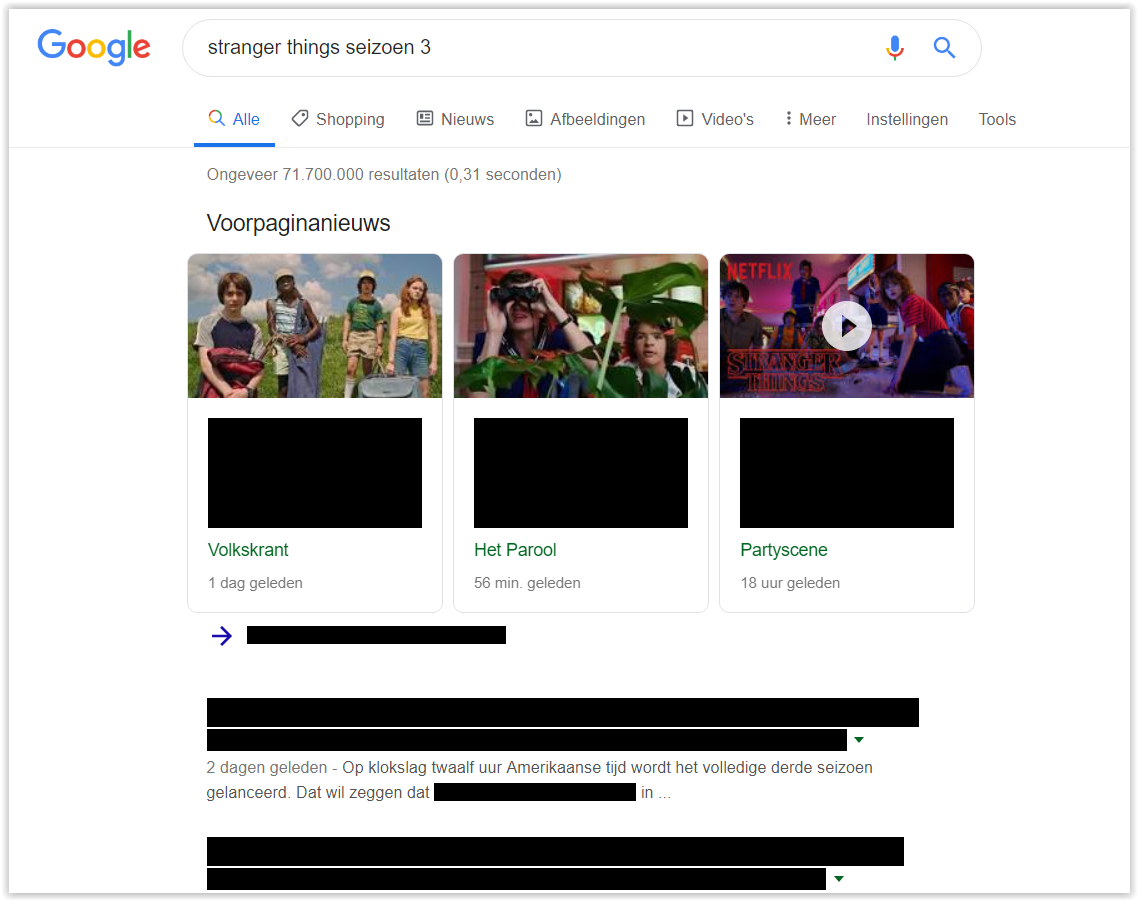This screenshot has width=1138, height=901.
Task: Expand the Meer menu
Action: [x=810, y=119]
